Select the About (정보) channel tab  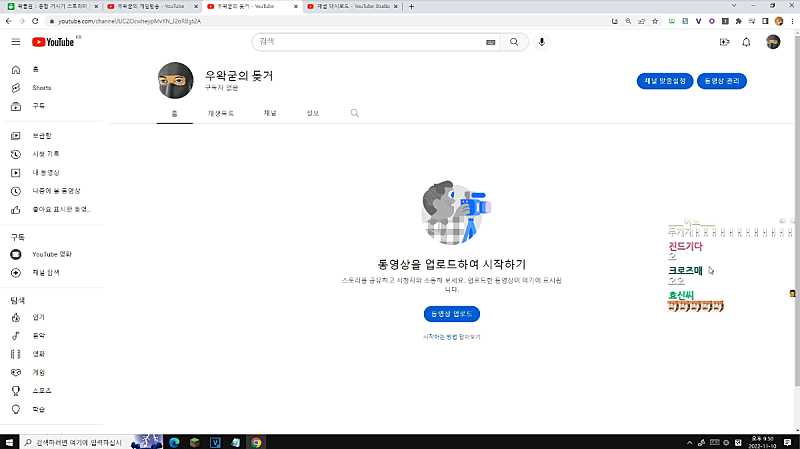pyautogui.click(x=313, y=113)
